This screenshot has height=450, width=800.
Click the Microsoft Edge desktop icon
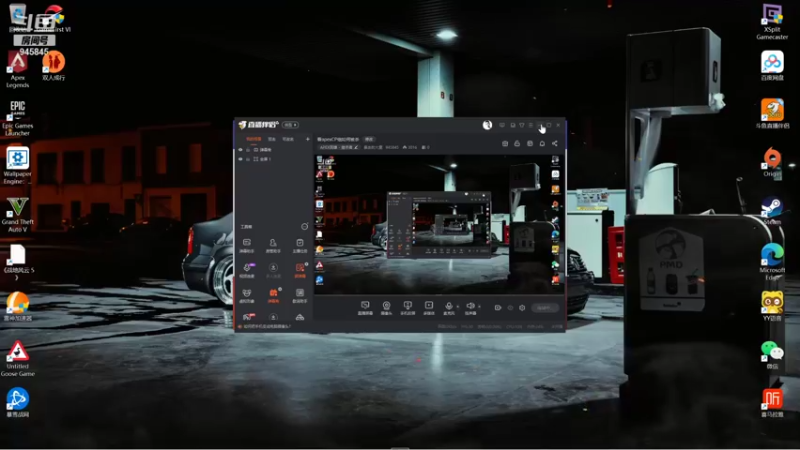pyautogui.click(x=772, y=262)
